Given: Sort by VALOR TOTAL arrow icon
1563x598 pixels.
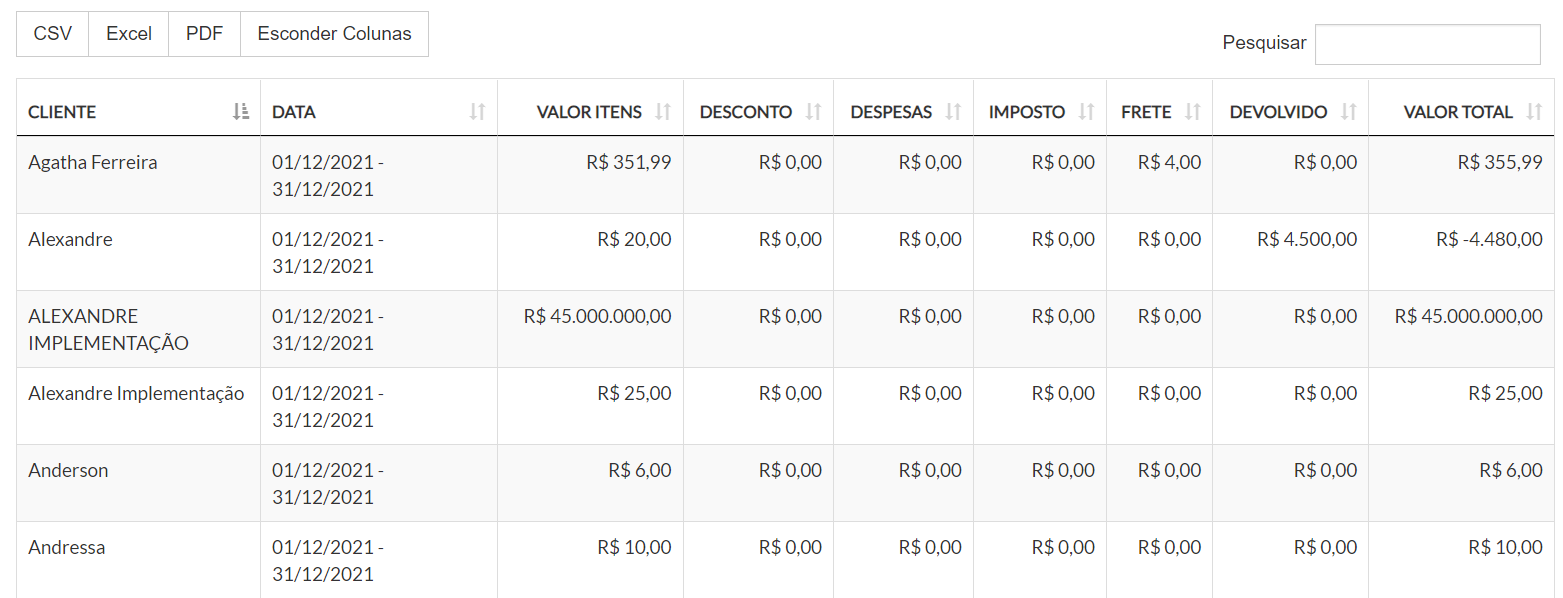Looking at the screenshot, I should click(1534, 112).
